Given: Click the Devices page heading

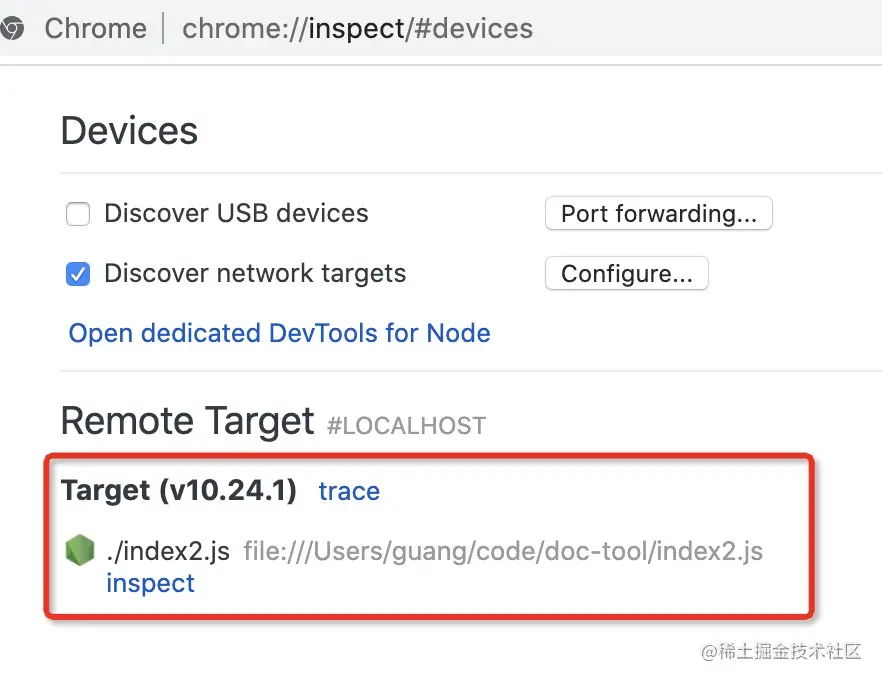Looking at the screenshot, I should pyautogui.click(x=129, y=131).
